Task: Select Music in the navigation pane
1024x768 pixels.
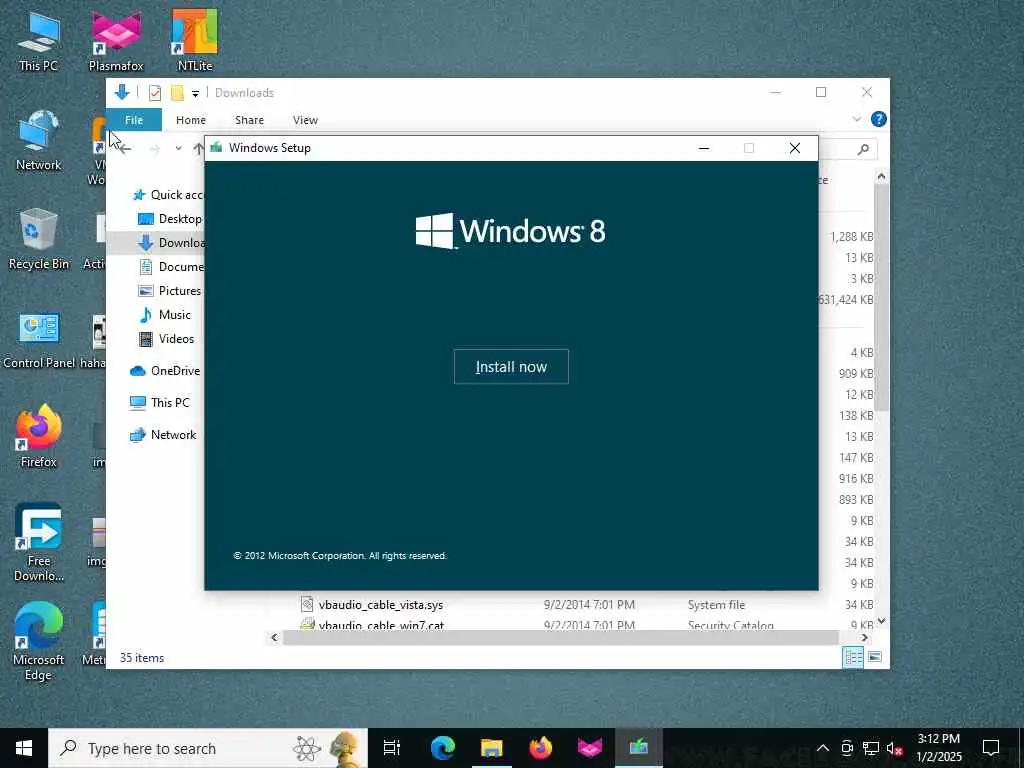Action: click(x=165, y=315)
